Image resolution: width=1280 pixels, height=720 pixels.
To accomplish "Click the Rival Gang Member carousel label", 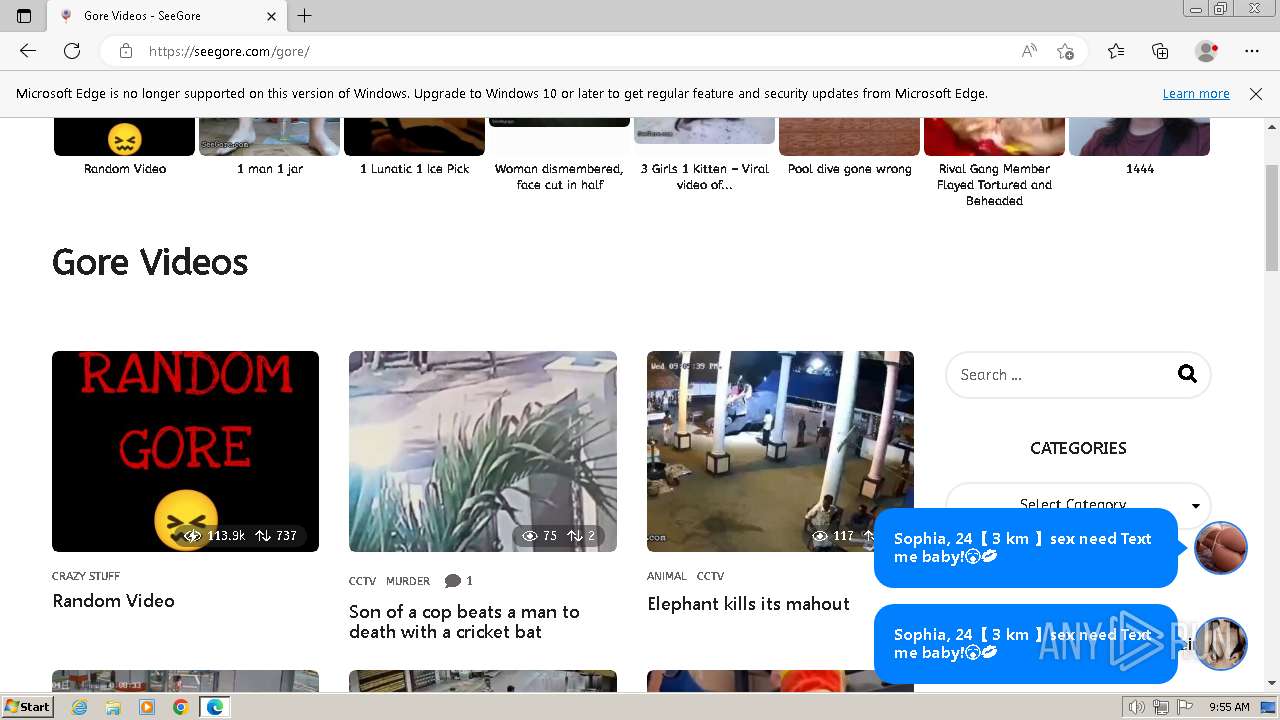I will (x=994, y=185).
